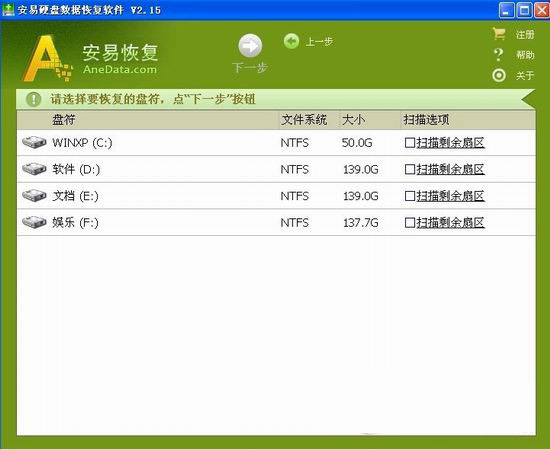Screen dimensions: 550x450
Task: Click the 上一步 text button
Action: click(x=319, y=42)
